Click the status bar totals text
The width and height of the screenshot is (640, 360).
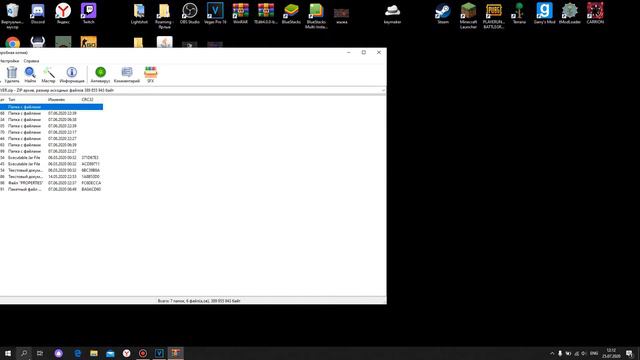click(199, 301)
